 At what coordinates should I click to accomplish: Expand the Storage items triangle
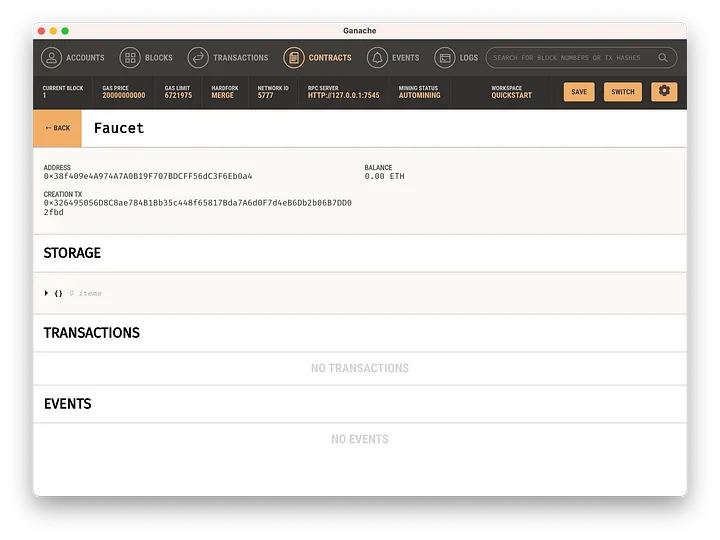click(46, 293)
